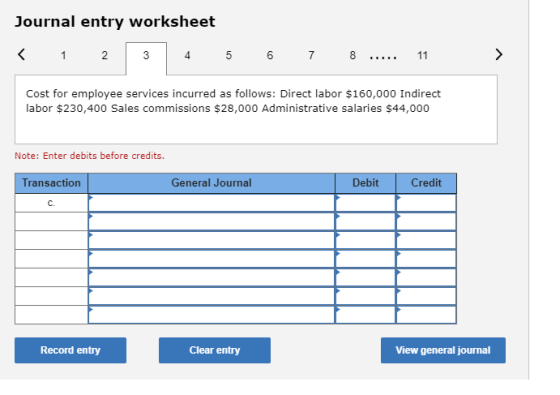
Task: Click the Debit column header
Action: pyautogui.click(x=365, y=183)
